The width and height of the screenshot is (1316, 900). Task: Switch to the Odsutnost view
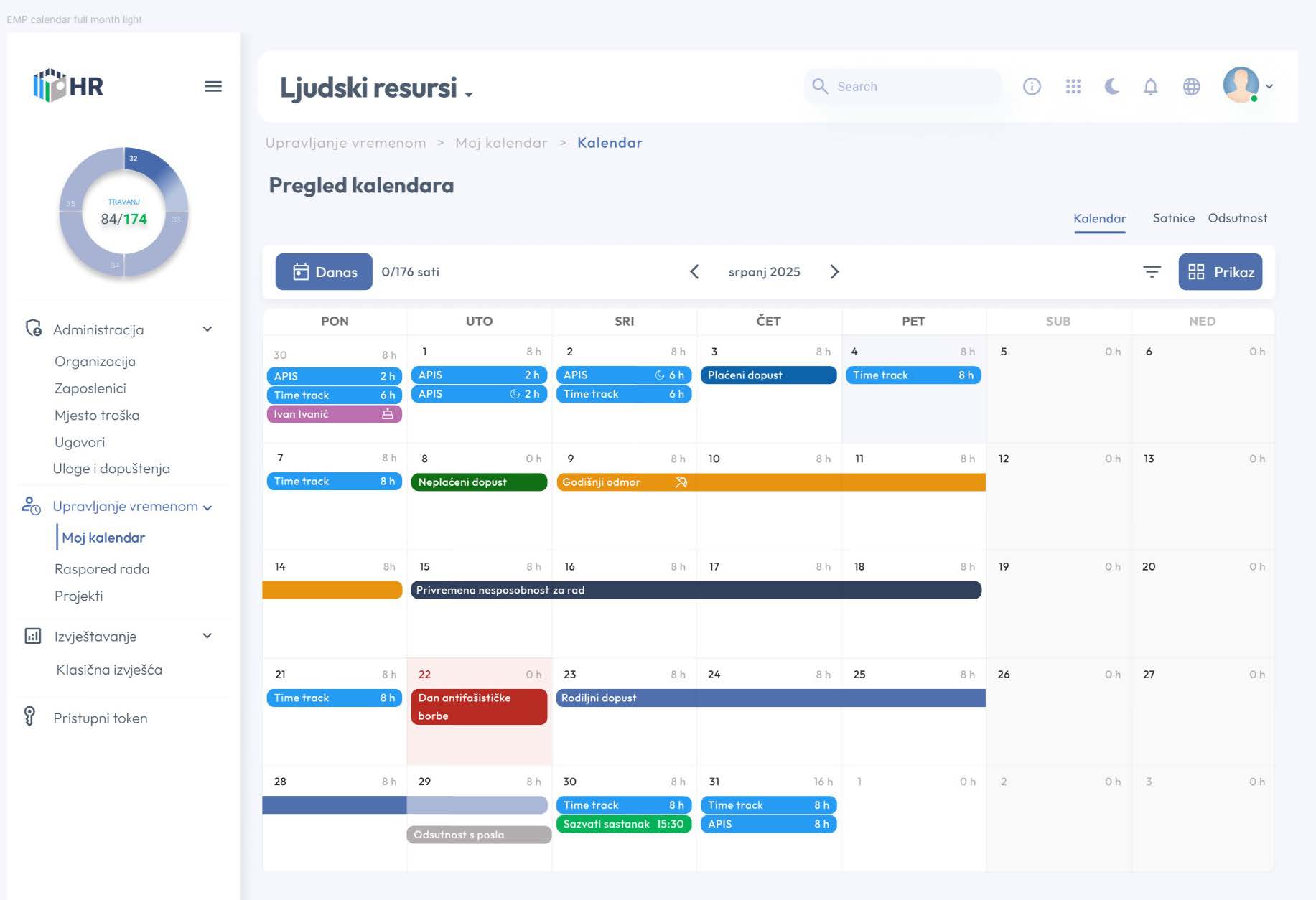click(x=1238, y=218)
